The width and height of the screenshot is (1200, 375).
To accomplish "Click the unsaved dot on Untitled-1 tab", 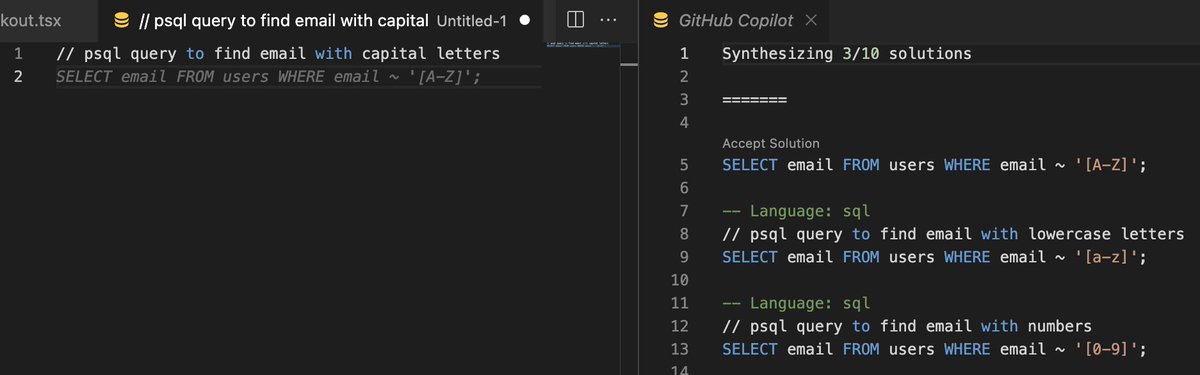I will coord(524,19).
